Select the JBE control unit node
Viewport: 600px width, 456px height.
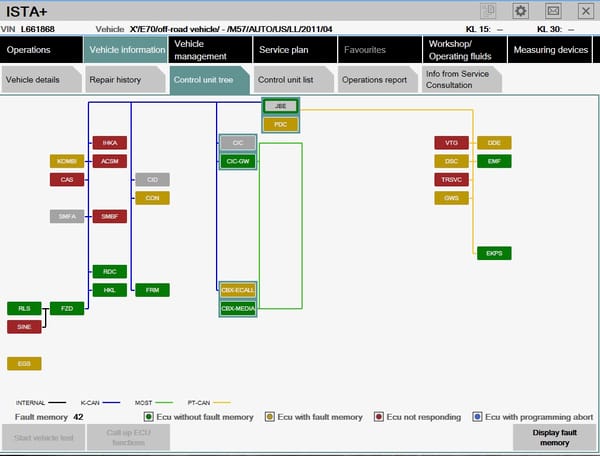click(x=280, y=106)
